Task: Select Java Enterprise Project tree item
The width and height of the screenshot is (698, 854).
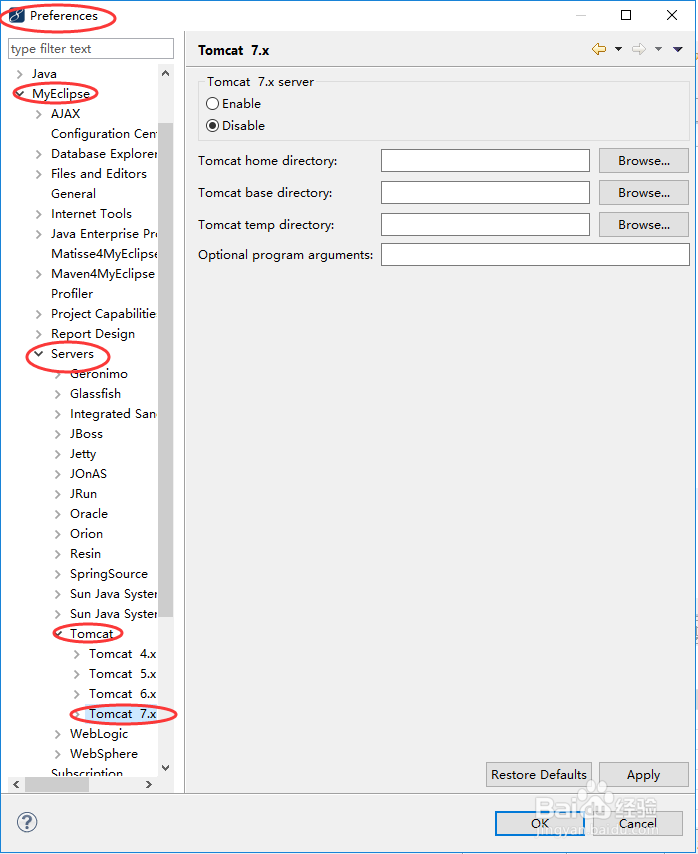Action: [104, 234]
